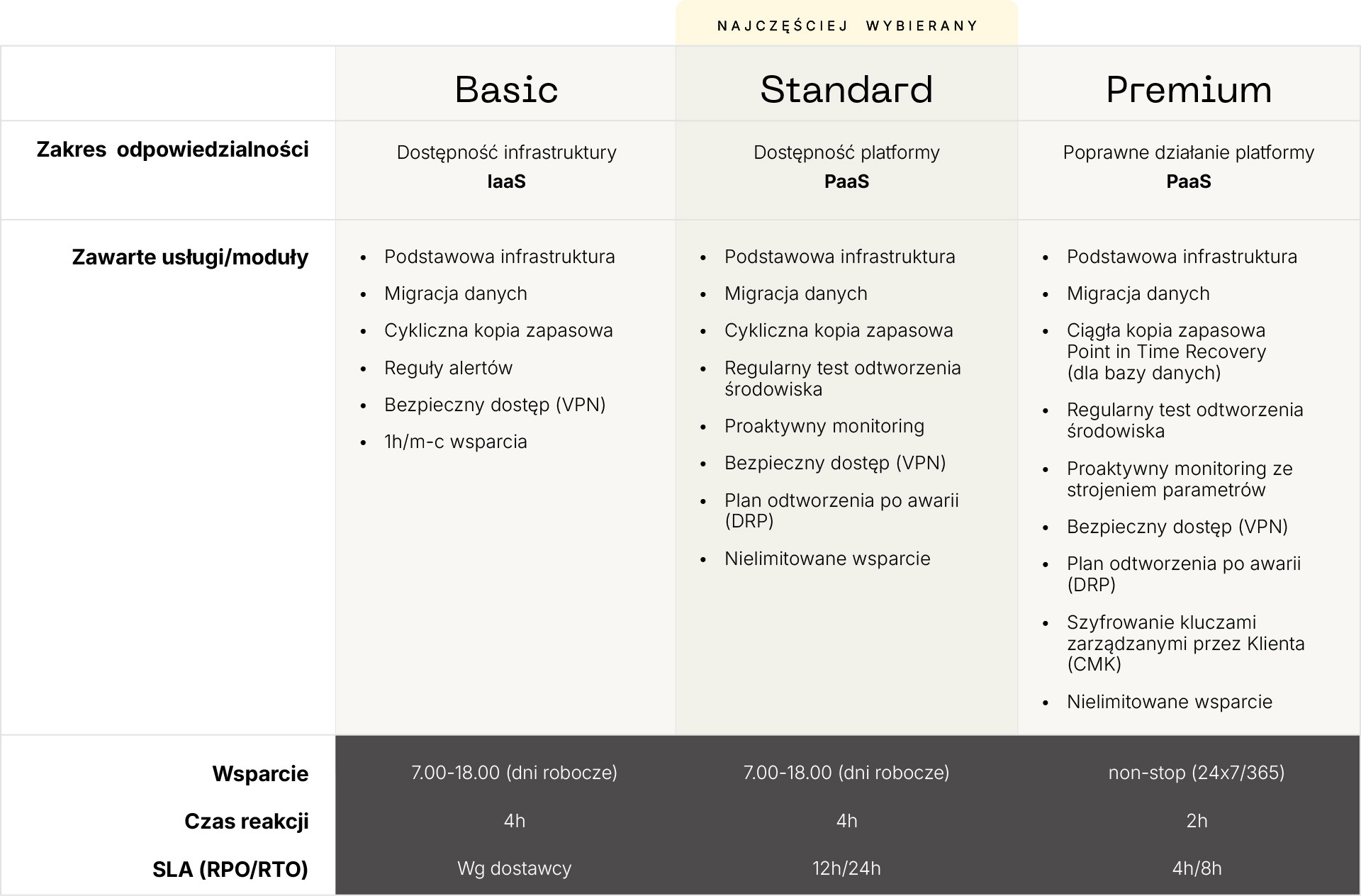This screenshot has width=1361, height=896.
Task: Click Ciągła kopia zapasowa Premium item
Action: (x=1166, y=352)
